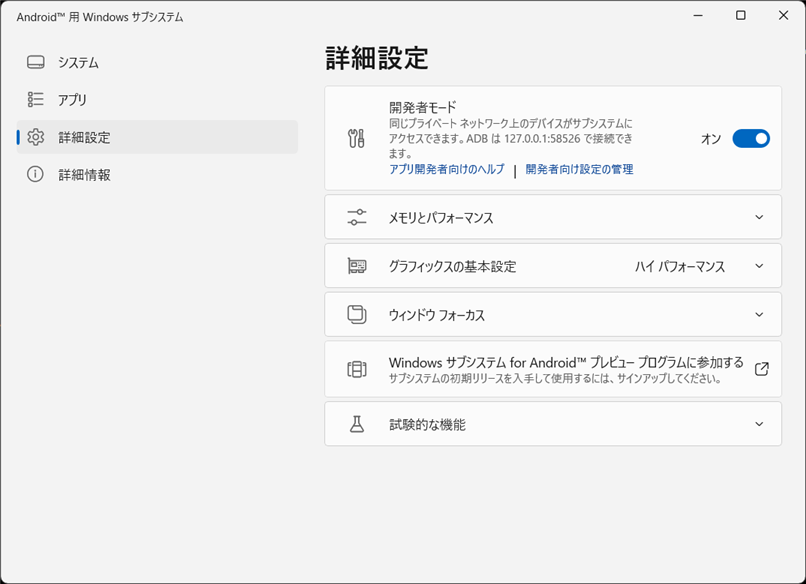
Task: Click the メモリとパフォーマンス sliders icon
Action: click(357, 217)
